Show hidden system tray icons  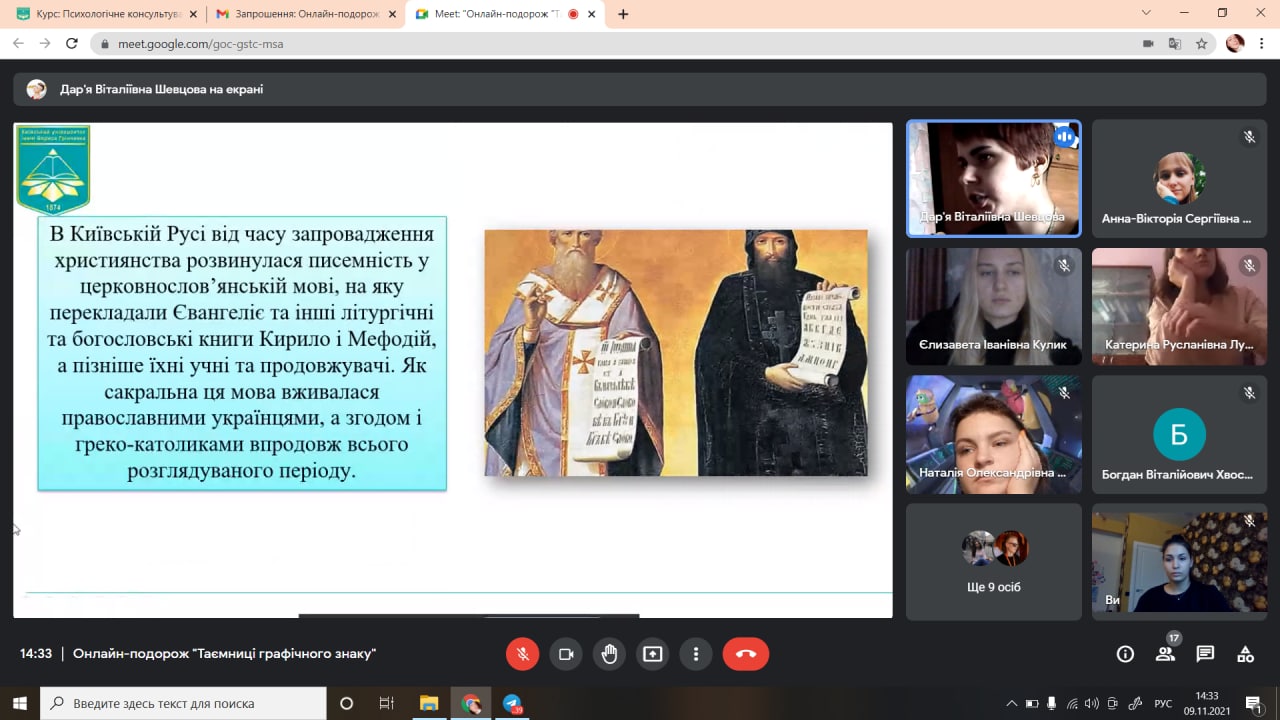coord(1012,703)
